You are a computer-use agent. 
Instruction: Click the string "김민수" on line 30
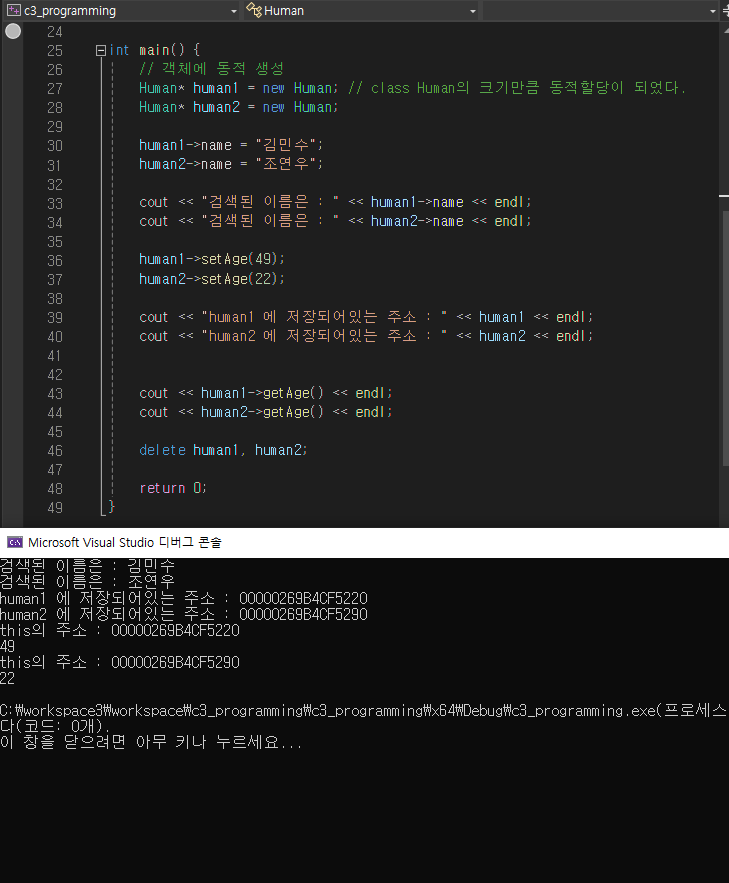coord(285,145)
